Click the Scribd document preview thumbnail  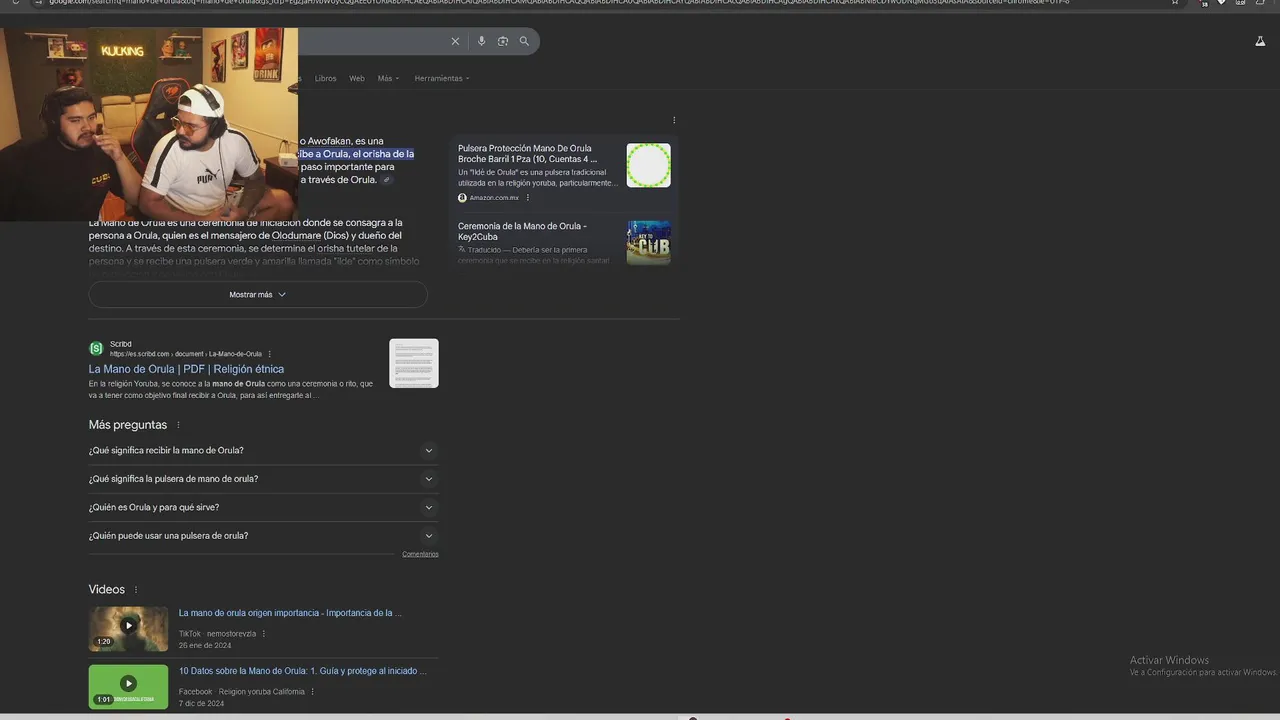414,363
